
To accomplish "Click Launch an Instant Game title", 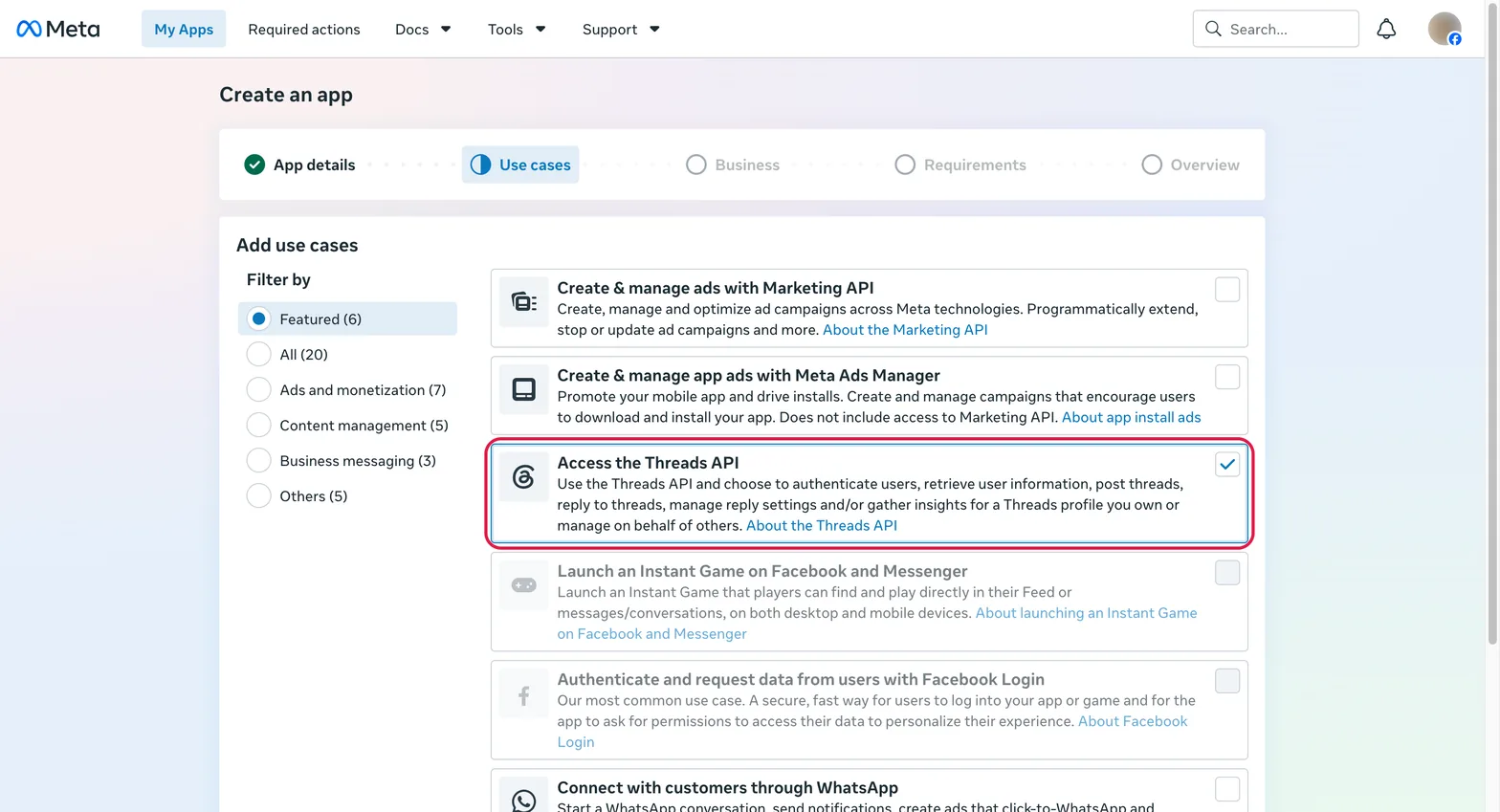I will click(762, 571).
